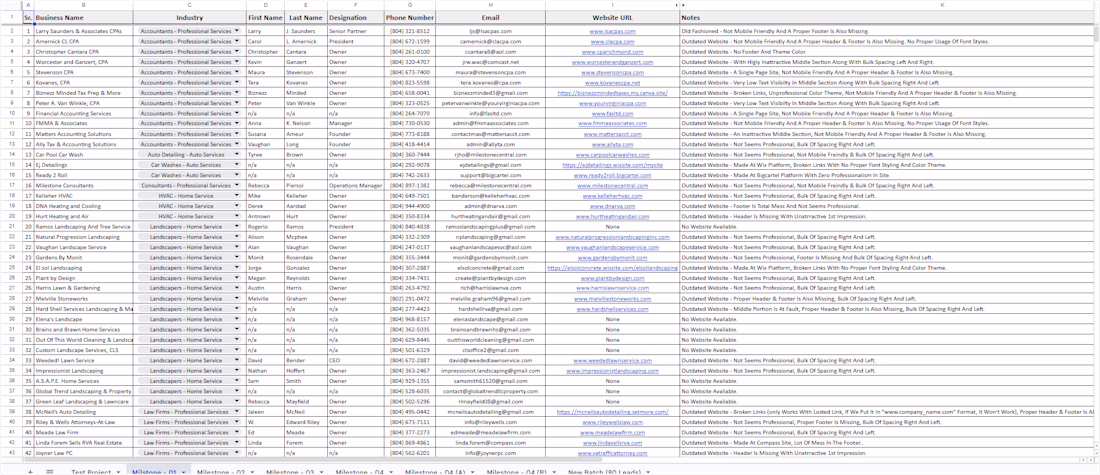Select the Phone Number header cell
Screen dimensions: 1100x475
(x=410, y=17)
